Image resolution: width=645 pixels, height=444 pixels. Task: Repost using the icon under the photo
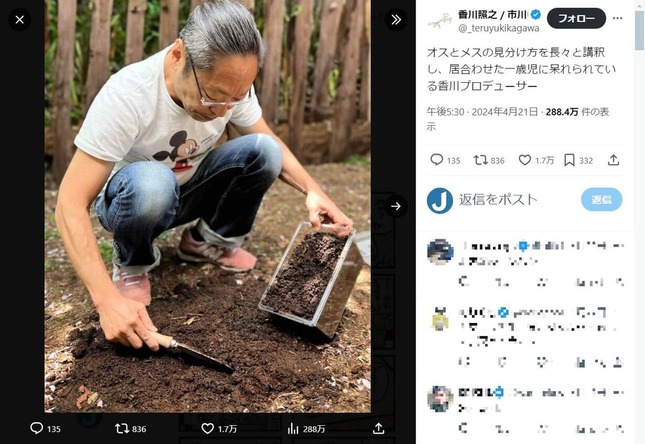tap(122, 428)
